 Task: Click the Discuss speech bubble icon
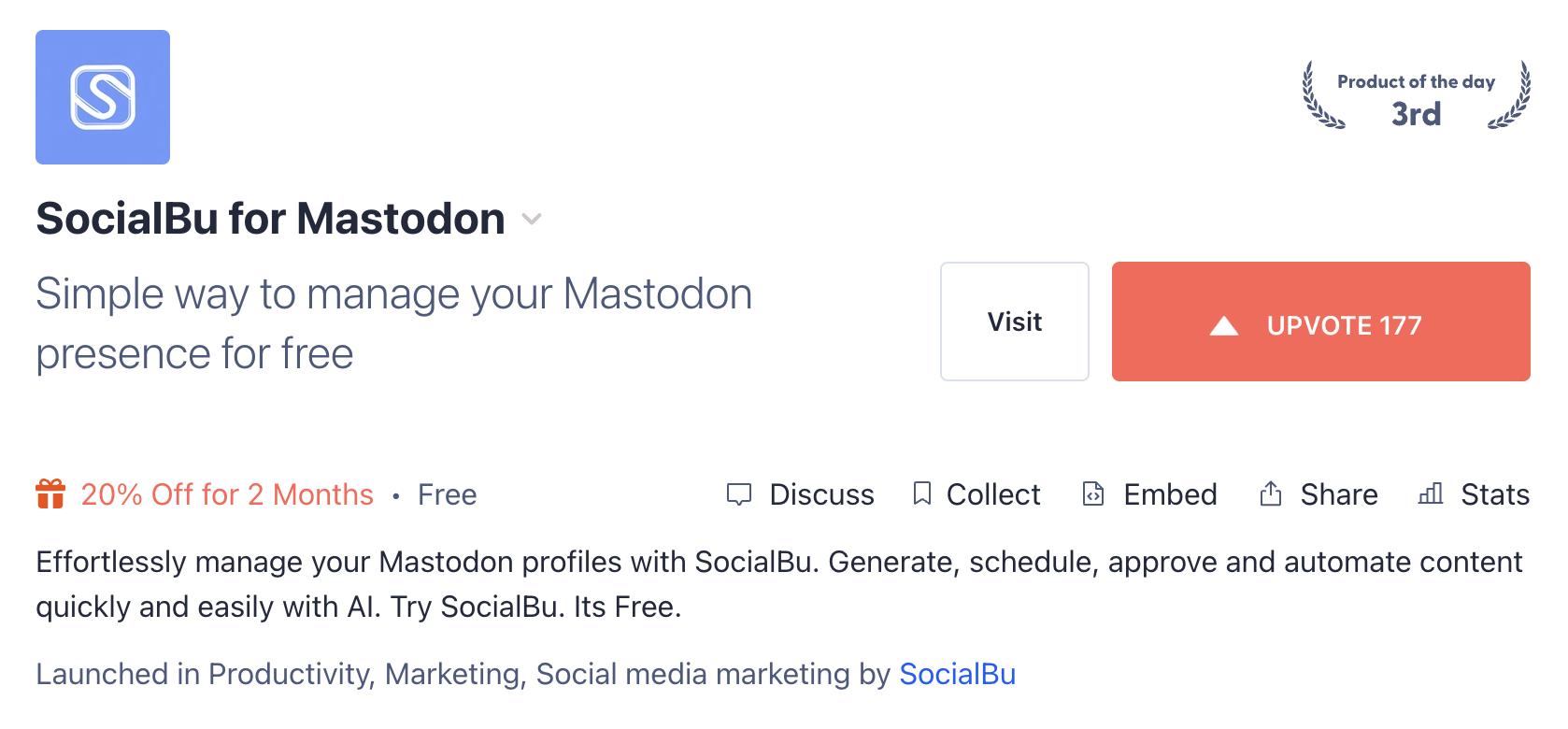[x=739, y=494]
